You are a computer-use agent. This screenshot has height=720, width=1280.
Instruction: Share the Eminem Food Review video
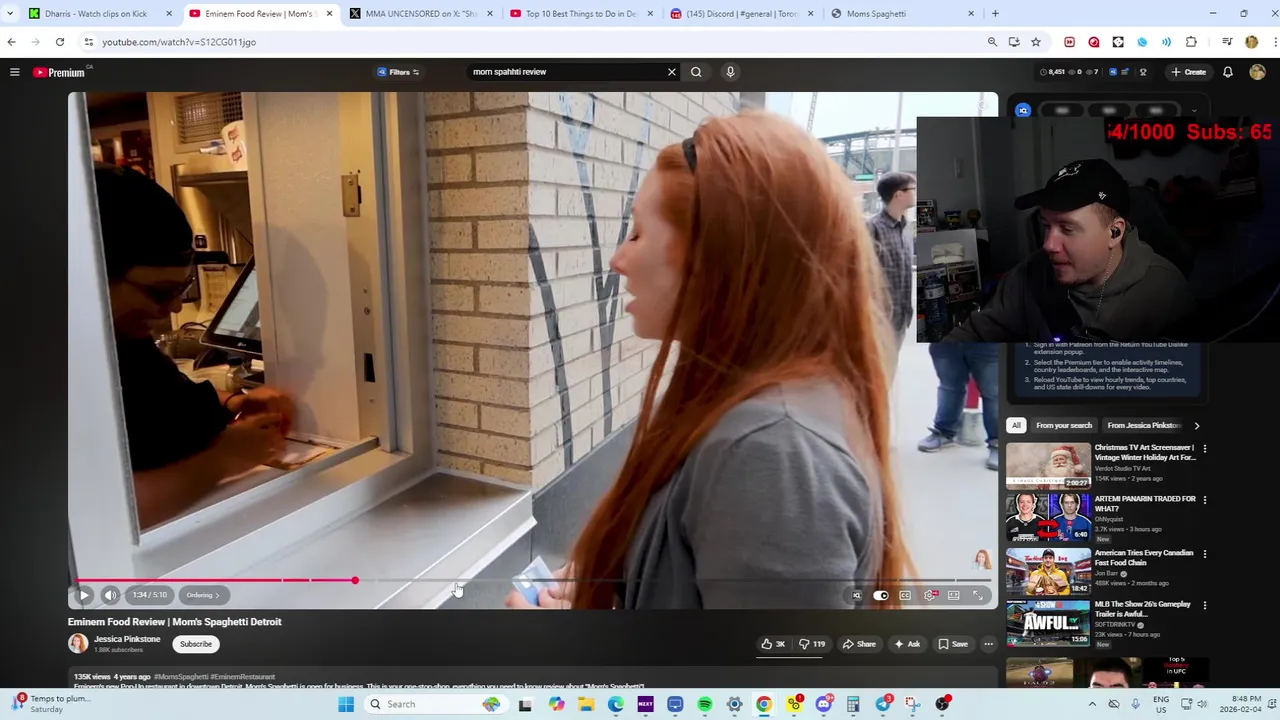859,644
